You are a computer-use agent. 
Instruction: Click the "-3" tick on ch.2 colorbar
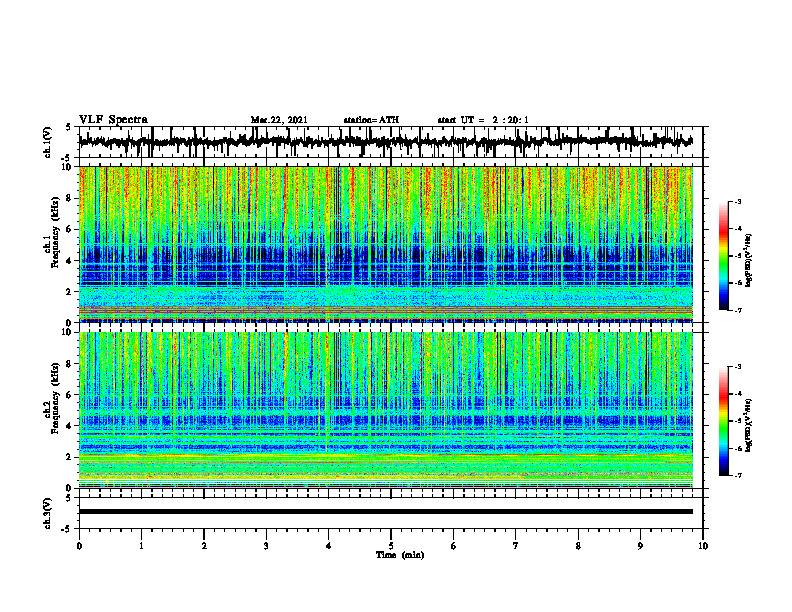click(x=738, y=367)
